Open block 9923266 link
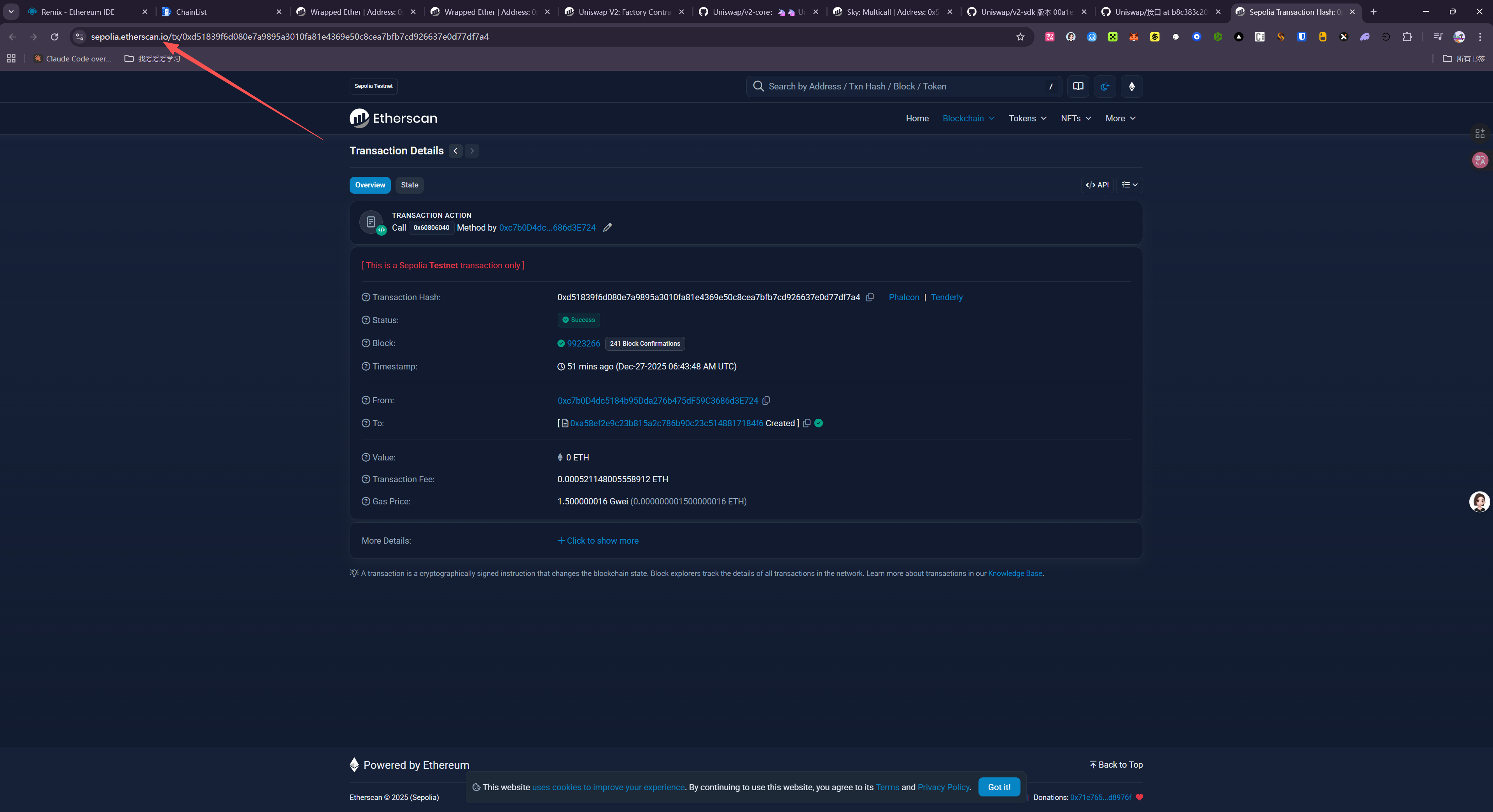1493x812 pixels. pyautogui.click(x=583, y=344)
